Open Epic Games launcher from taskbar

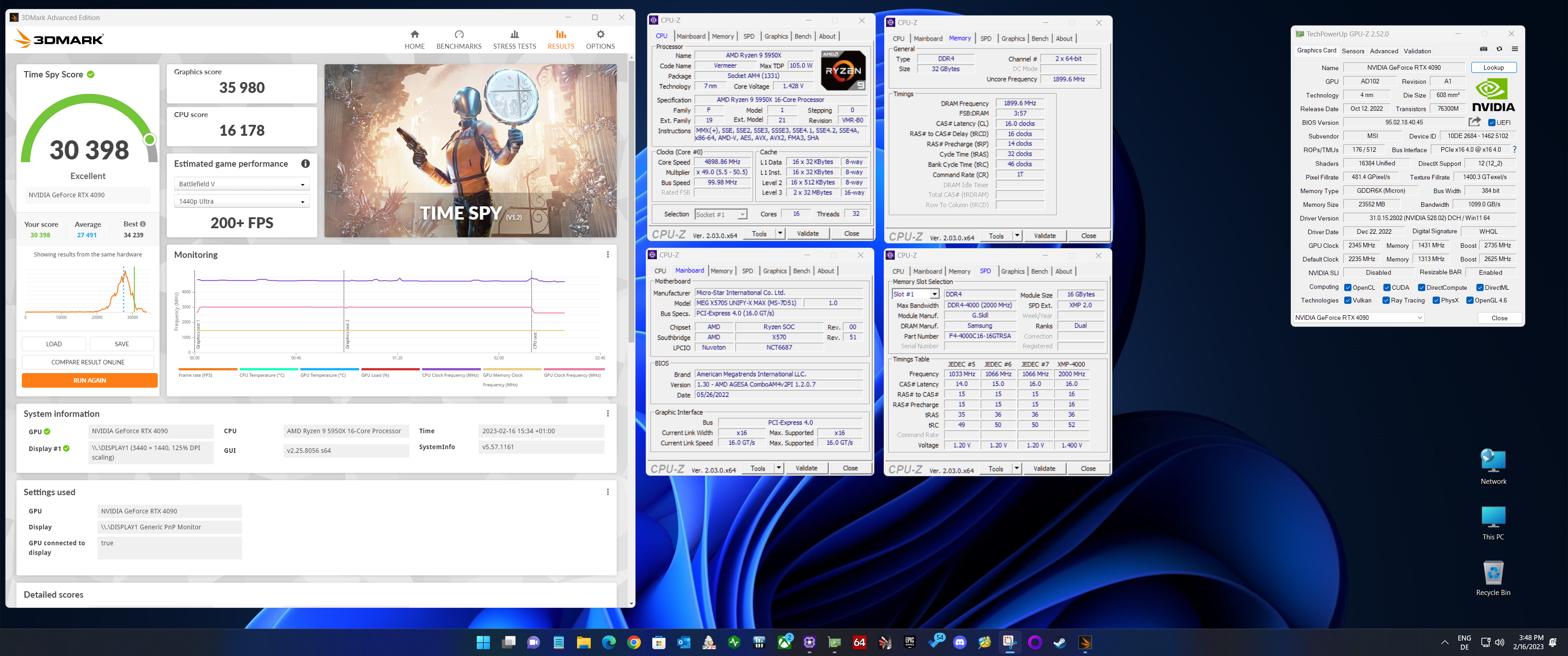(909, 642)
